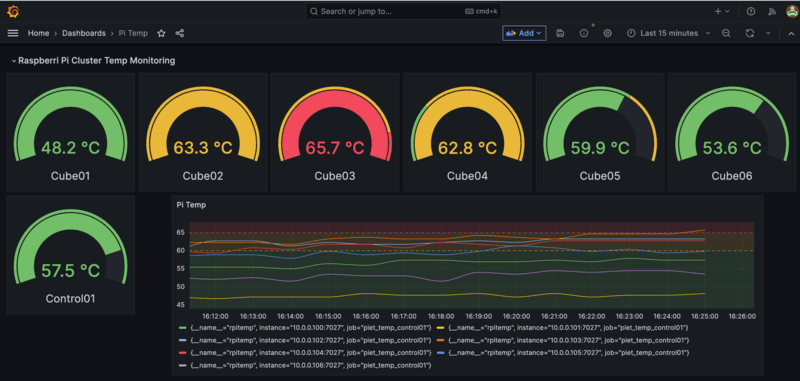This screenshot has height=381, width=800.
Task: Toggle legend series instance 10.0.0.100:7027
Action: tap(311, 327)
